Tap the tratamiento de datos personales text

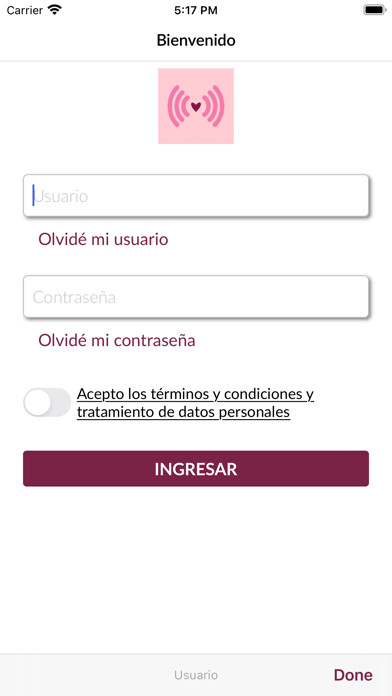(x=183, y=412)
